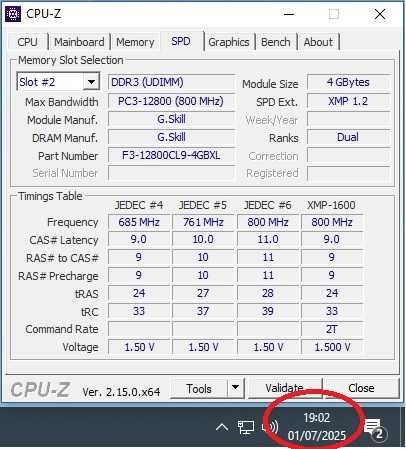Click the CPU-Z app icon in title bar

(13, 14)
